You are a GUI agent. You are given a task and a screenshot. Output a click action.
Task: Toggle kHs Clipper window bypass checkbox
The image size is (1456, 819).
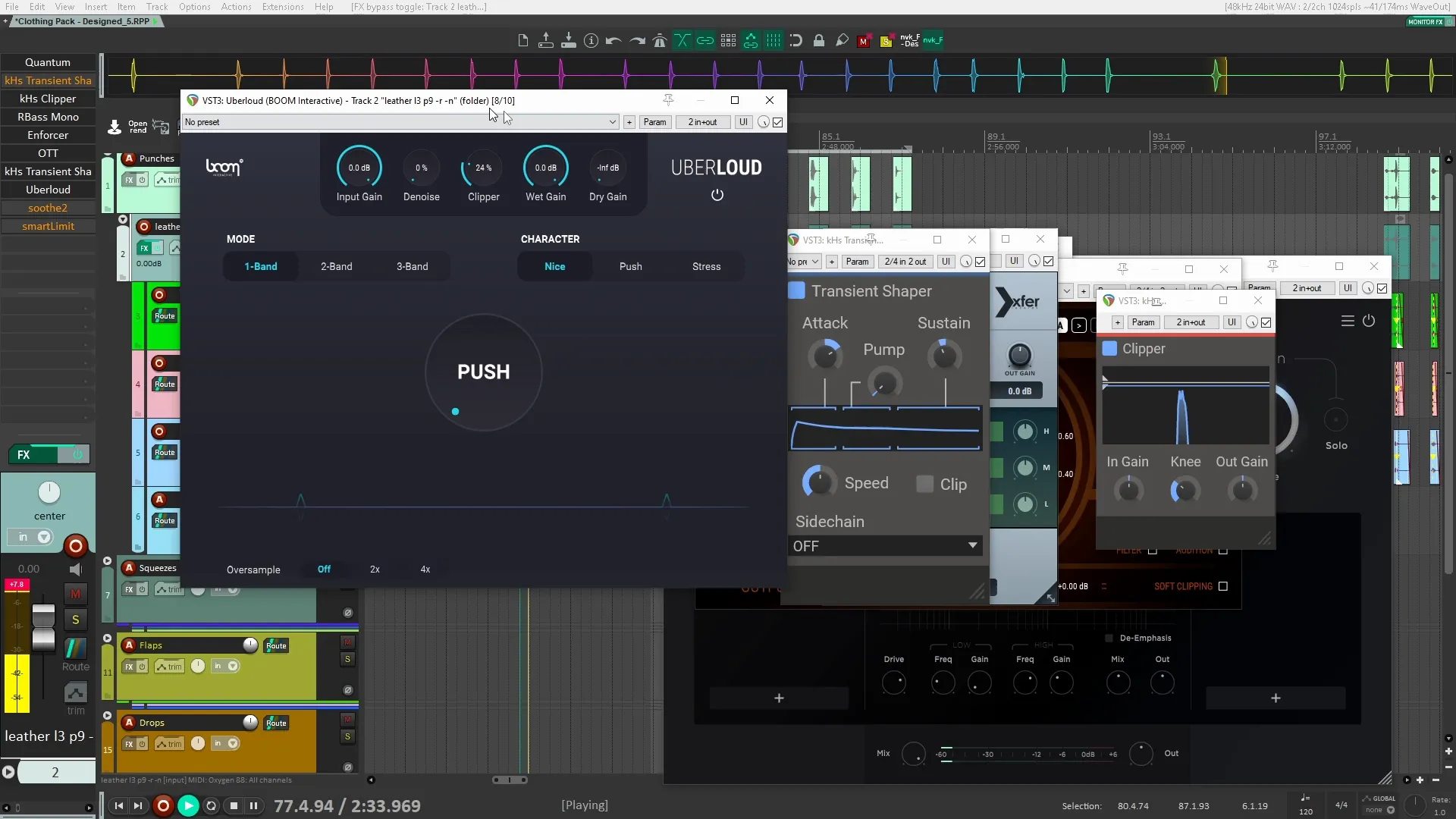pos(1266,322)
